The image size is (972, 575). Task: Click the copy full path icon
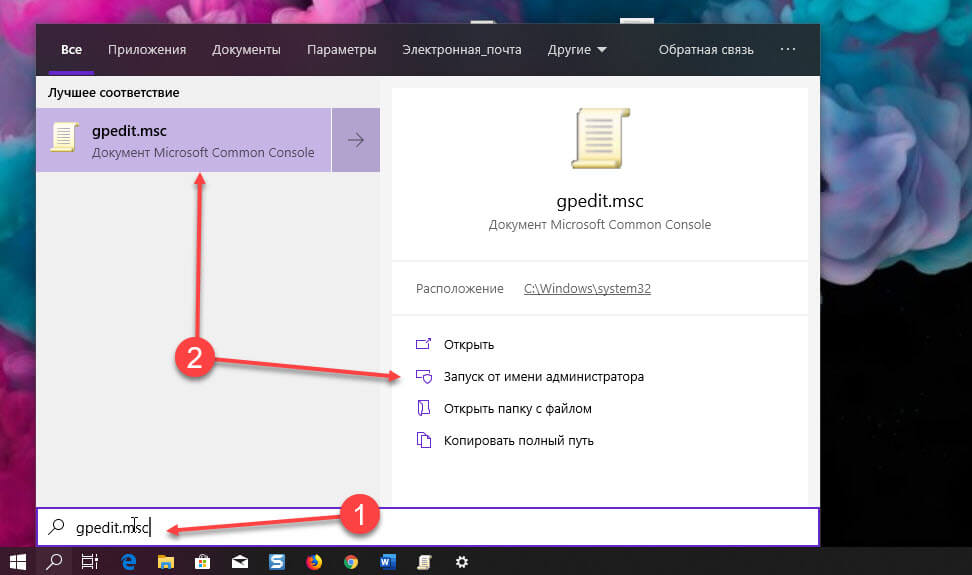pos(423,440)
